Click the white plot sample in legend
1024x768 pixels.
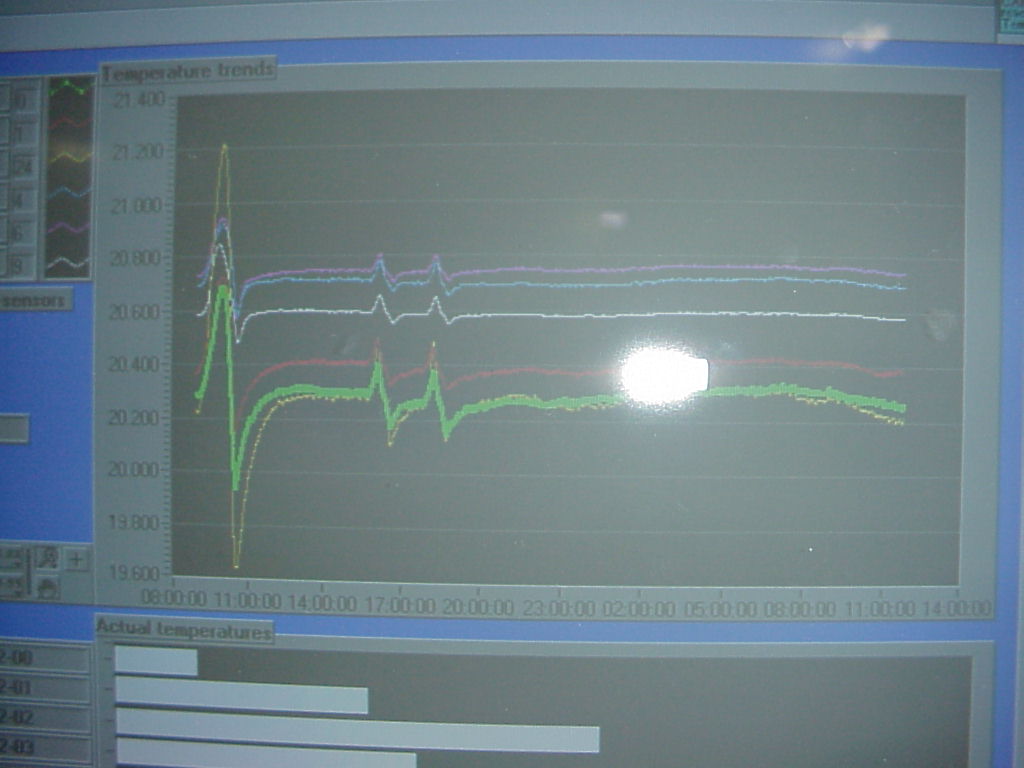(x=69, y=263)
